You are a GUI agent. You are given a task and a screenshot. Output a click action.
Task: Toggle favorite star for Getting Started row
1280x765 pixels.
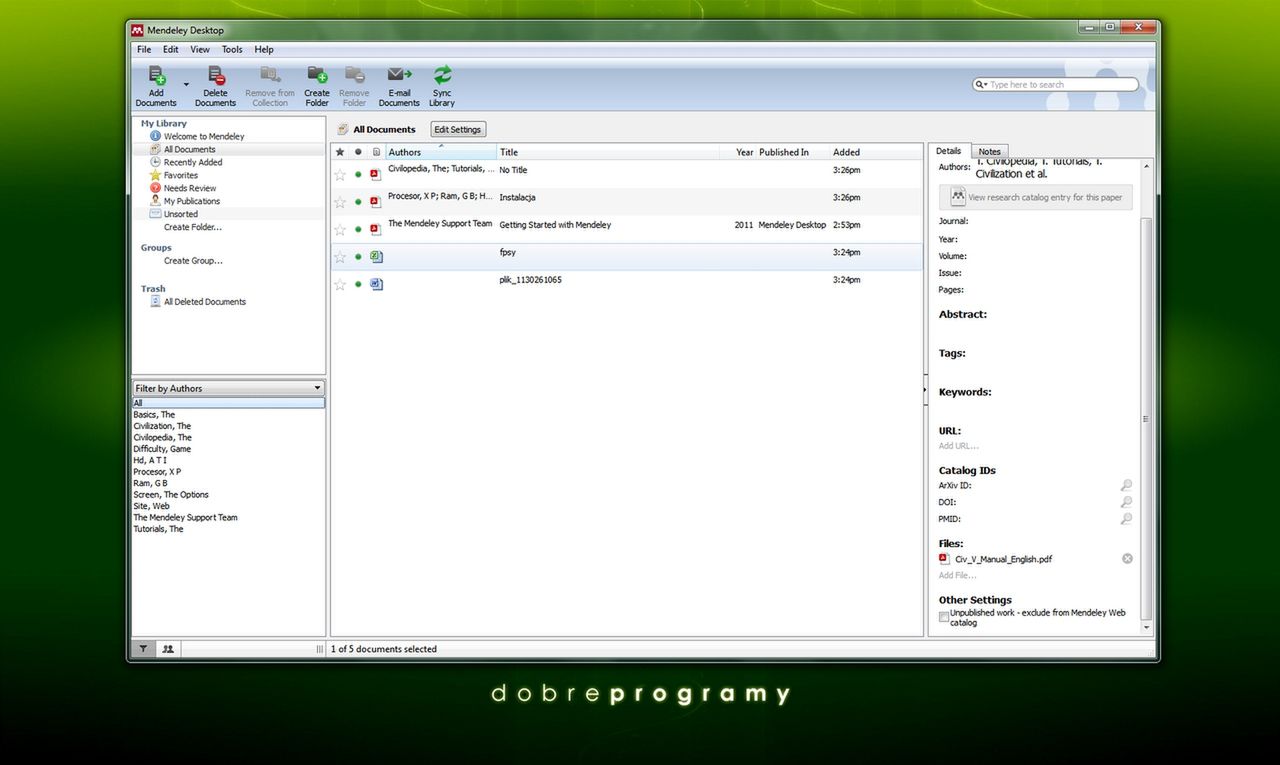(x=340, y=229)
